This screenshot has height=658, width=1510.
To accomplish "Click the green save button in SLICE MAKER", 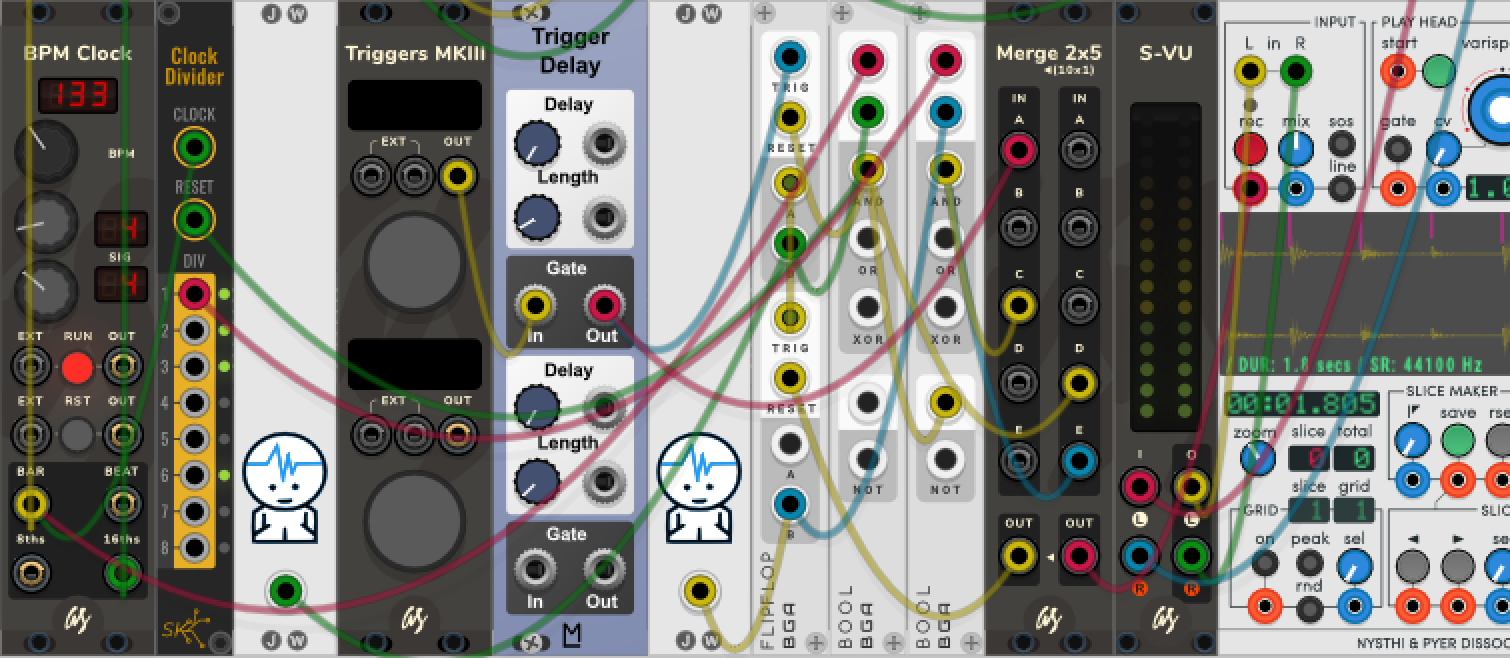I will pos(1458,439).
